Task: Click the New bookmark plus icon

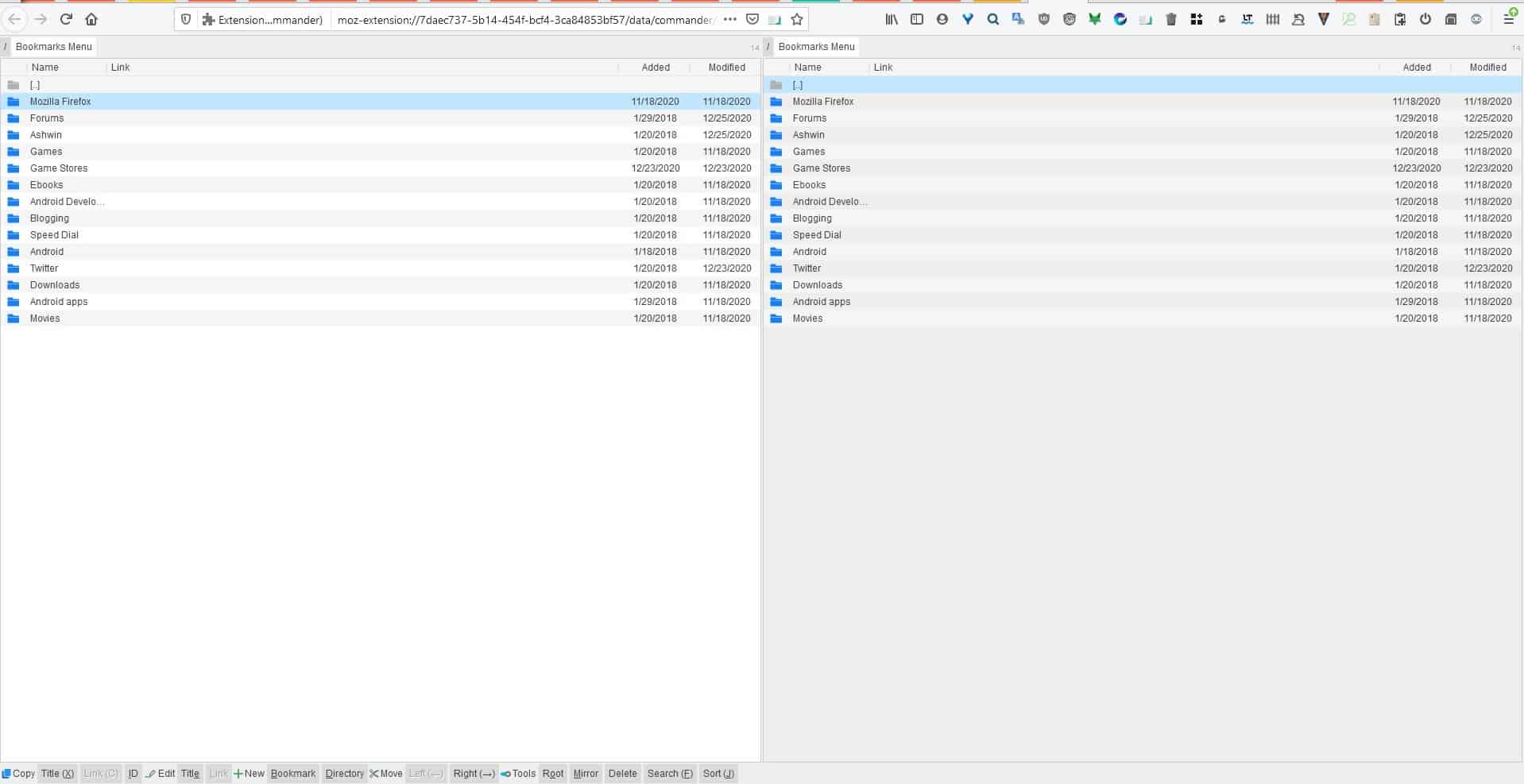Action: pos(238,773)
